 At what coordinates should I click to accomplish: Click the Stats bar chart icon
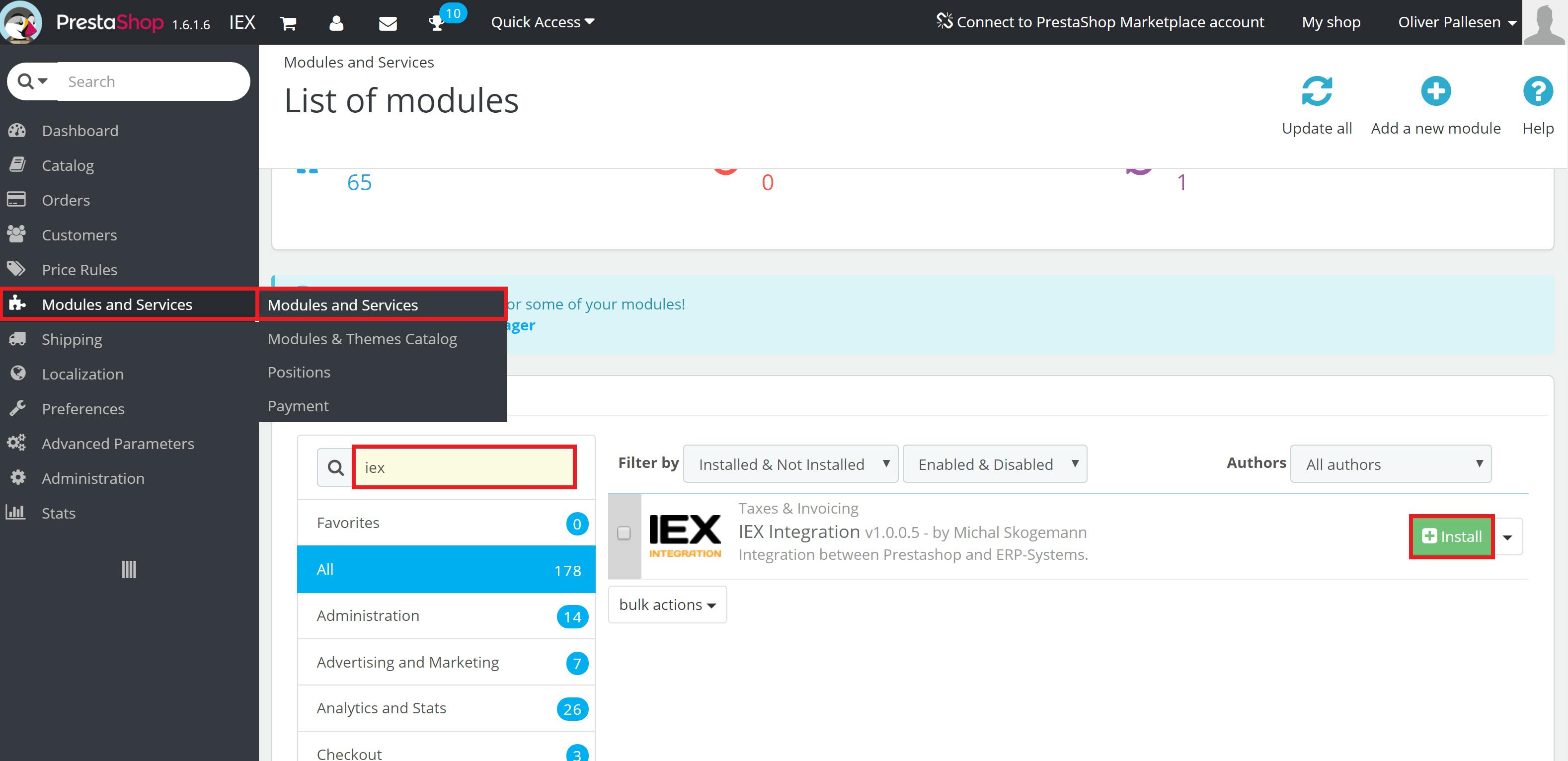point(16,512)
